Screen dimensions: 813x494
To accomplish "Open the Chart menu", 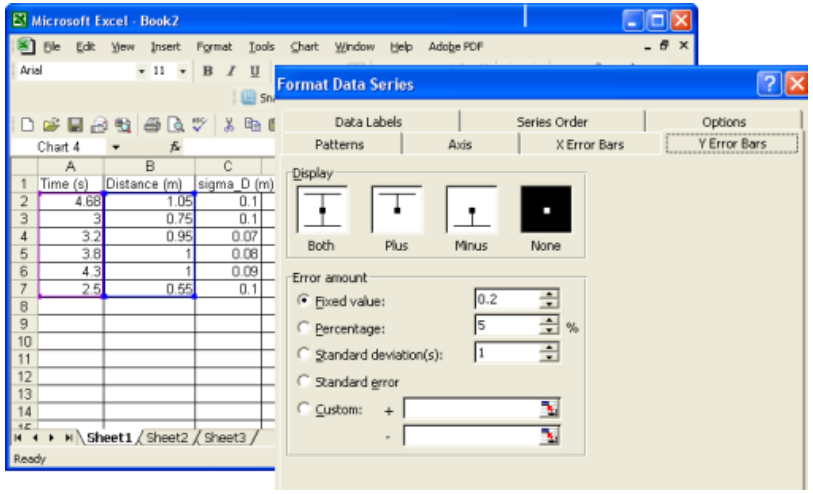I will click(x=304, y=46).
